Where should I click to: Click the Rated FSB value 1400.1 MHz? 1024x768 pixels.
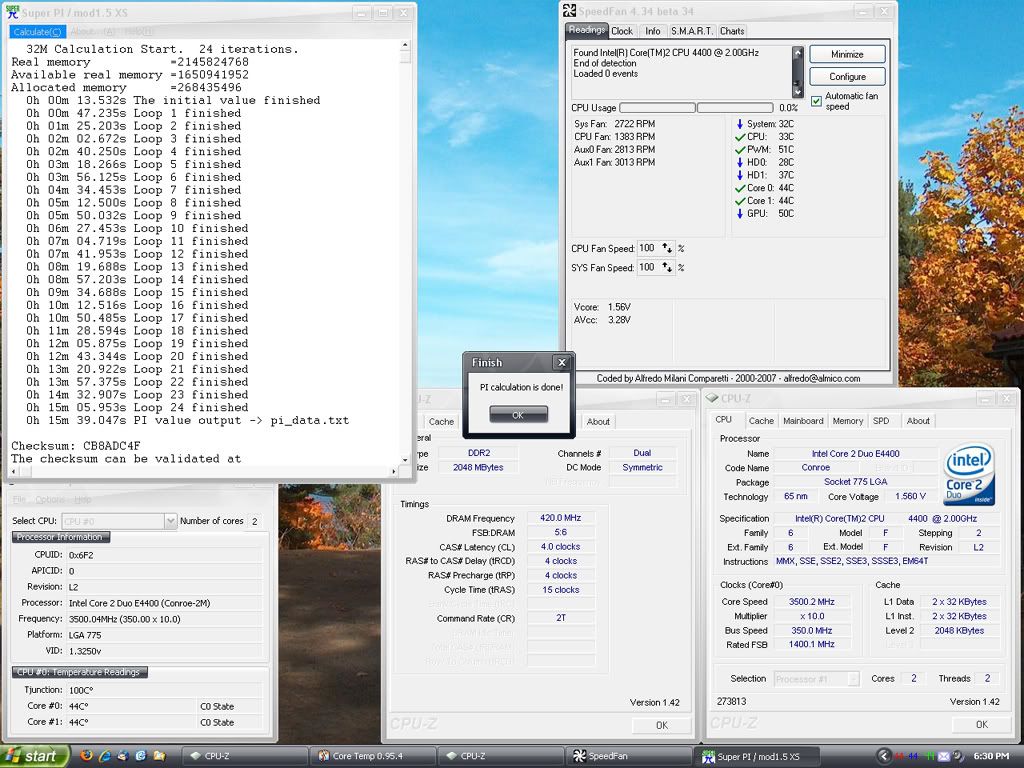click(x=812, y=645)
